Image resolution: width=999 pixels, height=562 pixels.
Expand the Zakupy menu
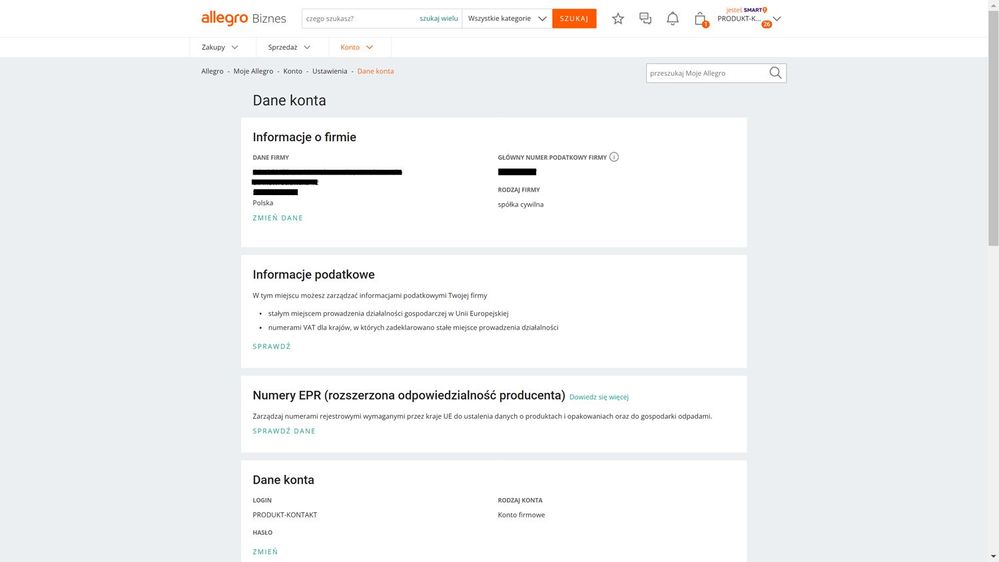click(x=220, y=47)
